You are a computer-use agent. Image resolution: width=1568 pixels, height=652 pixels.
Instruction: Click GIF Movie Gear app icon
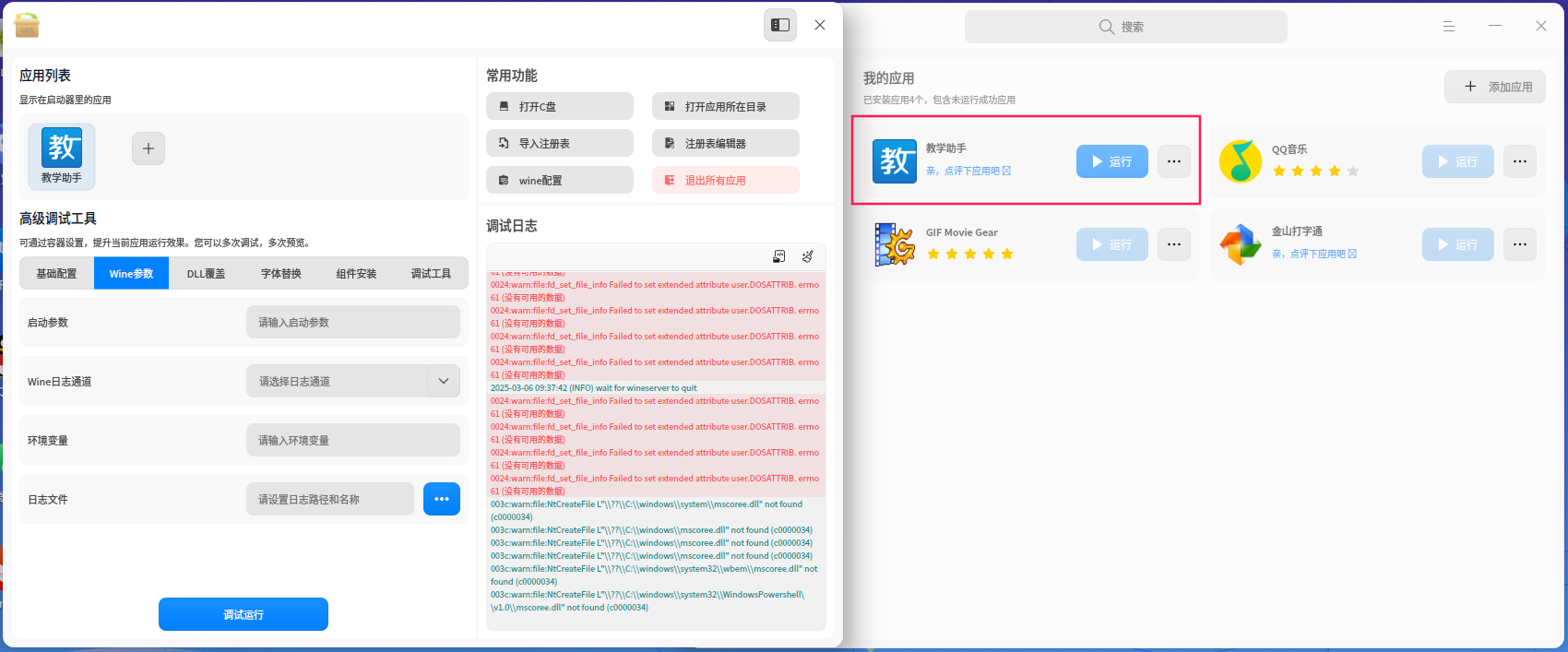895,244
